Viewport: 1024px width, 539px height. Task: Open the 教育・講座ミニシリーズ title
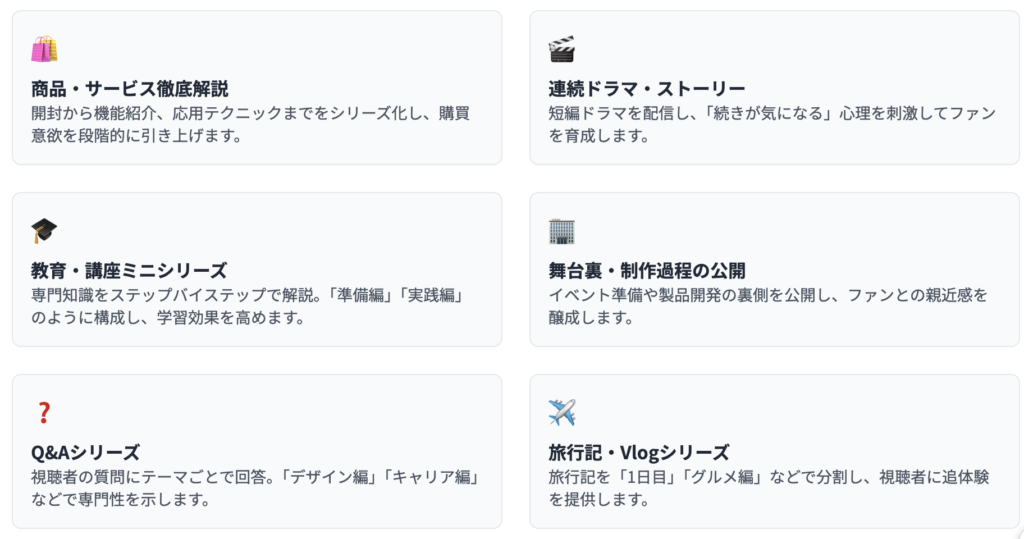[129, 270]
